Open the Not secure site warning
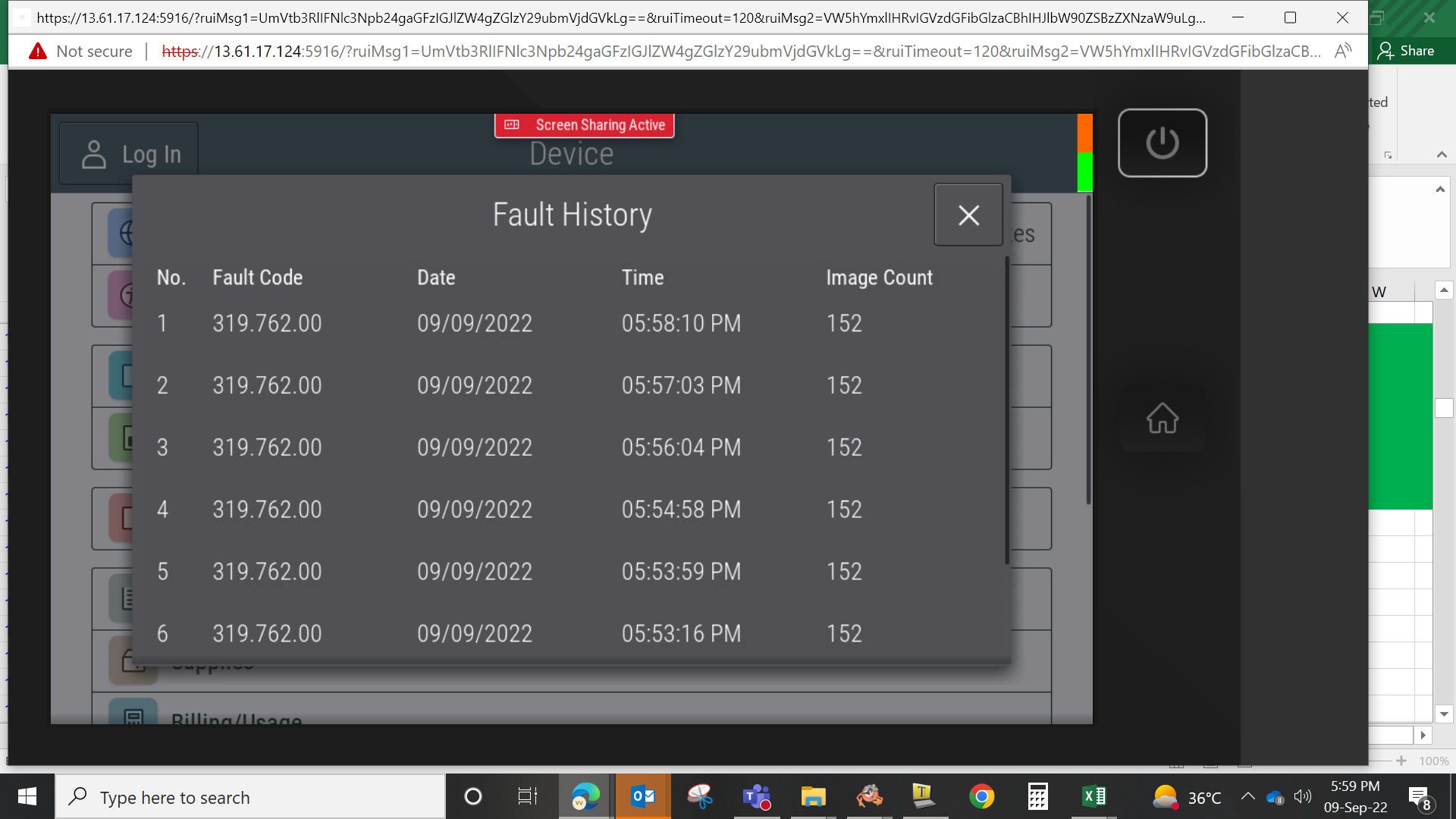This screenshot has width=1456, height=819. 80,52
